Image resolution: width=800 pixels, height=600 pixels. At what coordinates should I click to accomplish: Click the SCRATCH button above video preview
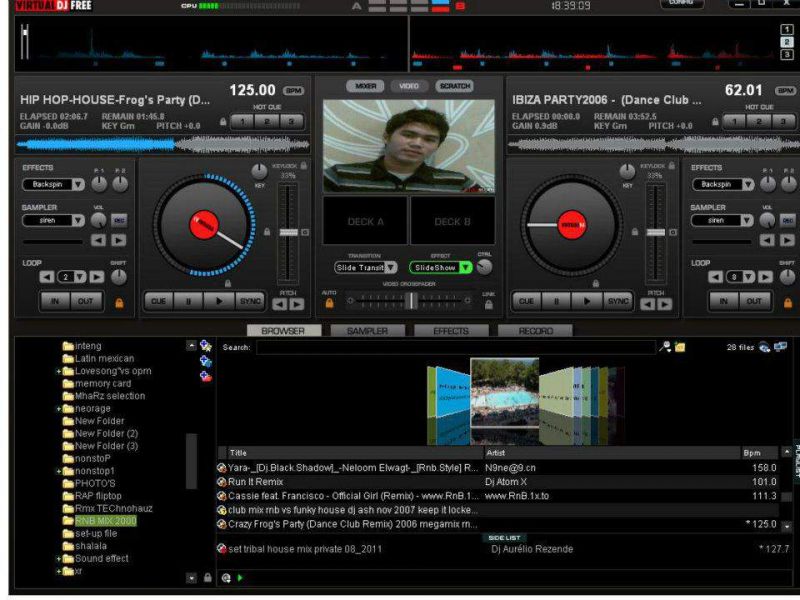(454, 87)
